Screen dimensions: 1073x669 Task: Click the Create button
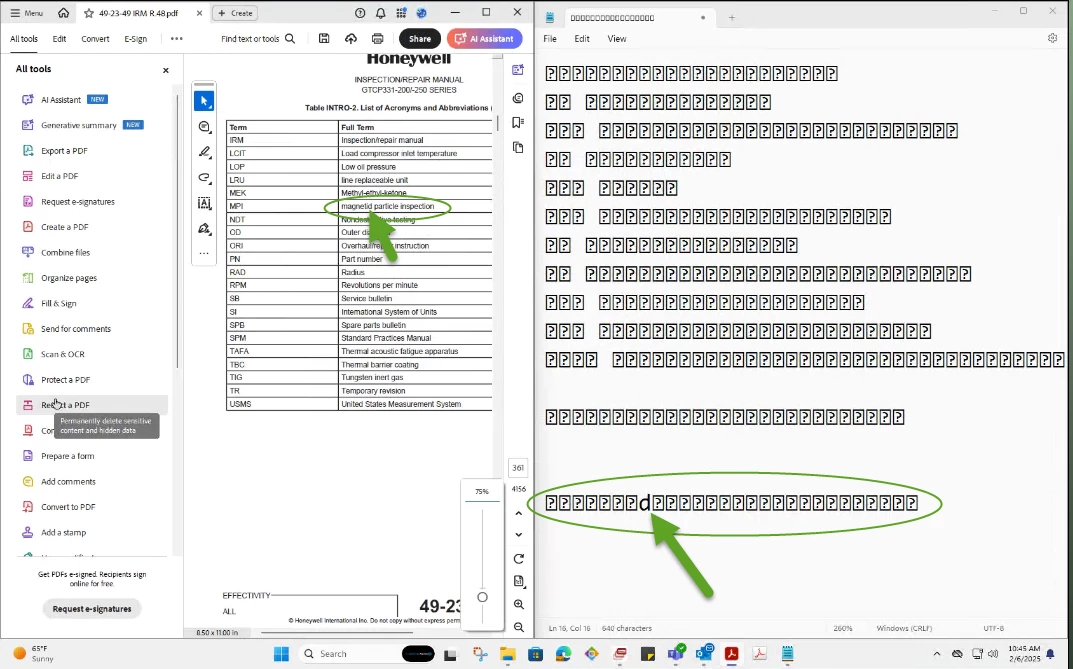(x=235, y=13)
